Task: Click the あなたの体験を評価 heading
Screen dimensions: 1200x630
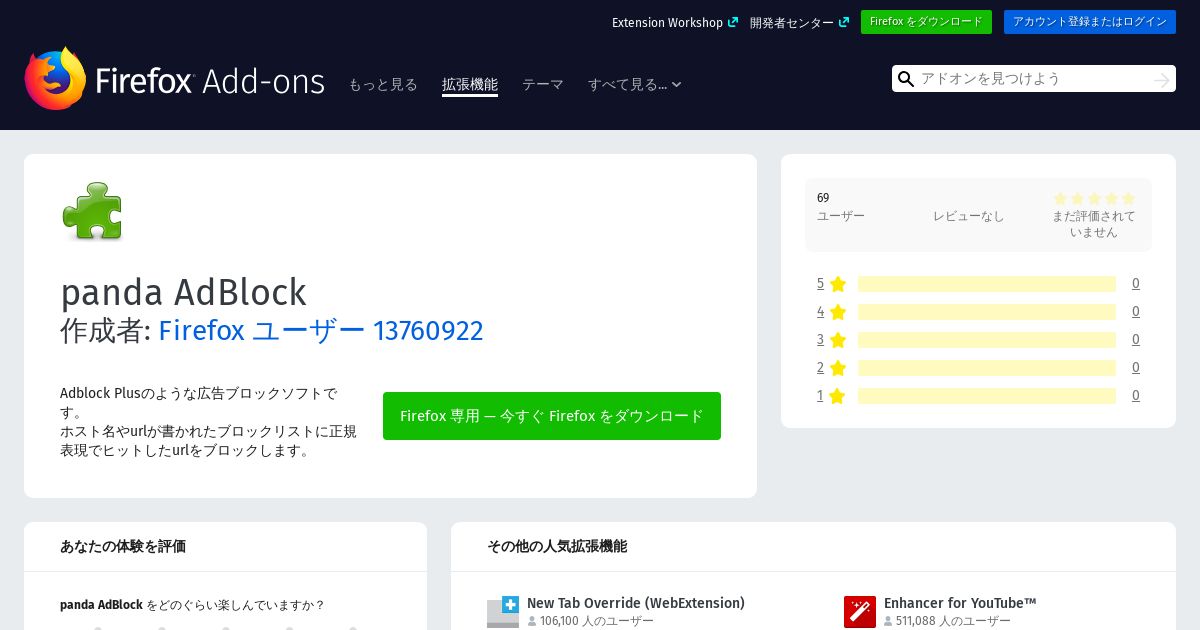Action: 123,546
